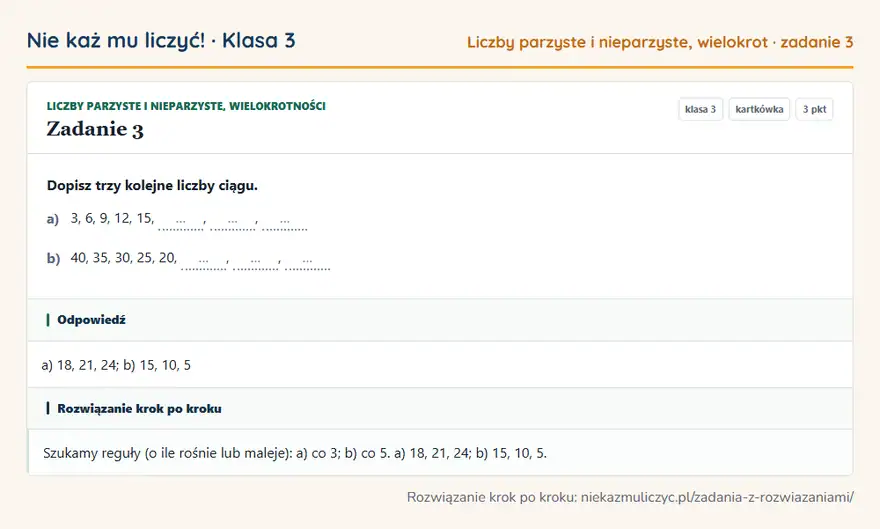Click the answer line 'a) 18, 21, 24; b) 15, 10, 5'
Viewport: 880px width, 529px height.
coord(116,365)
